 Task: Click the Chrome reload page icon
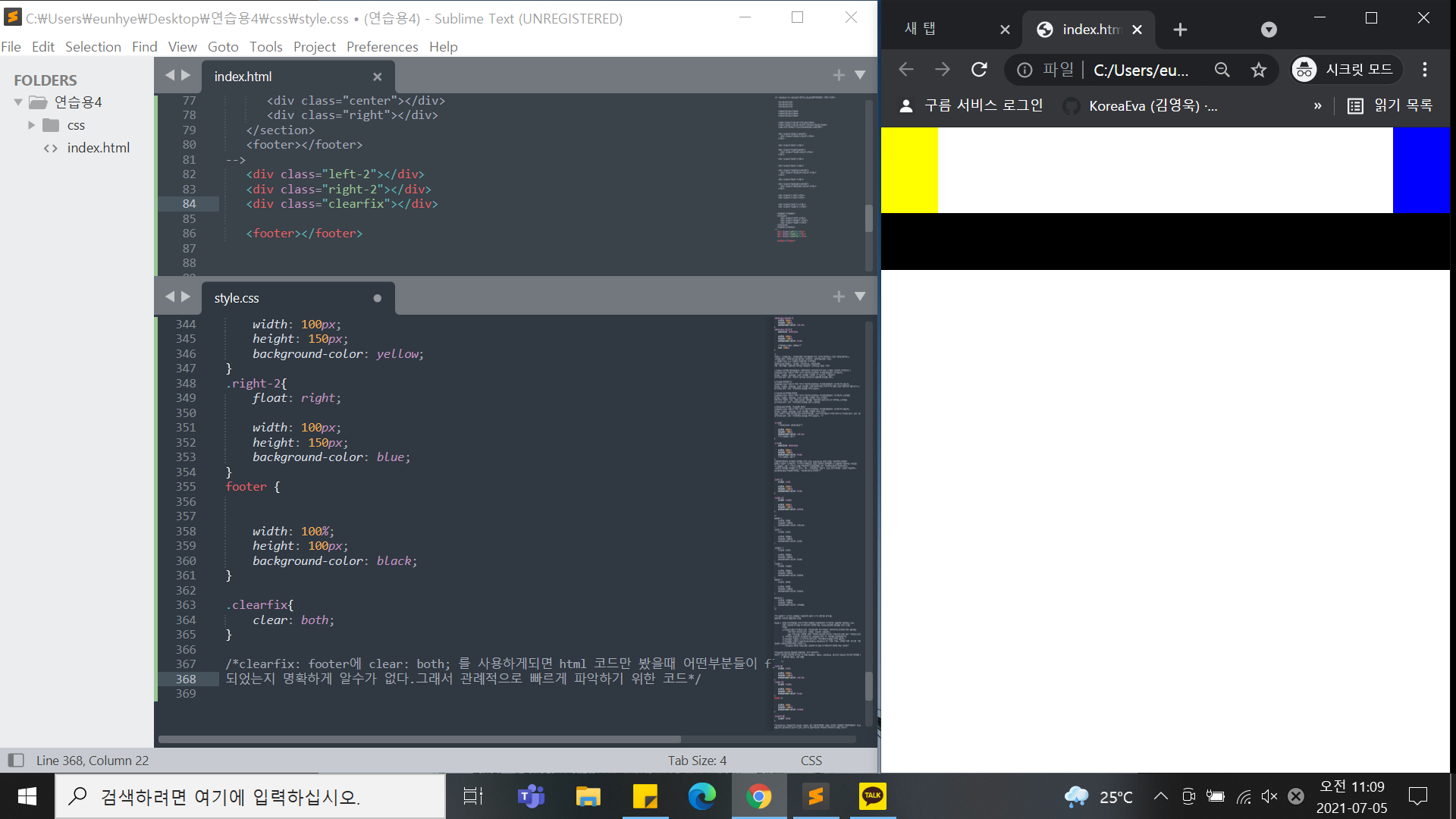pyautogui.click(x=979, y=70)
